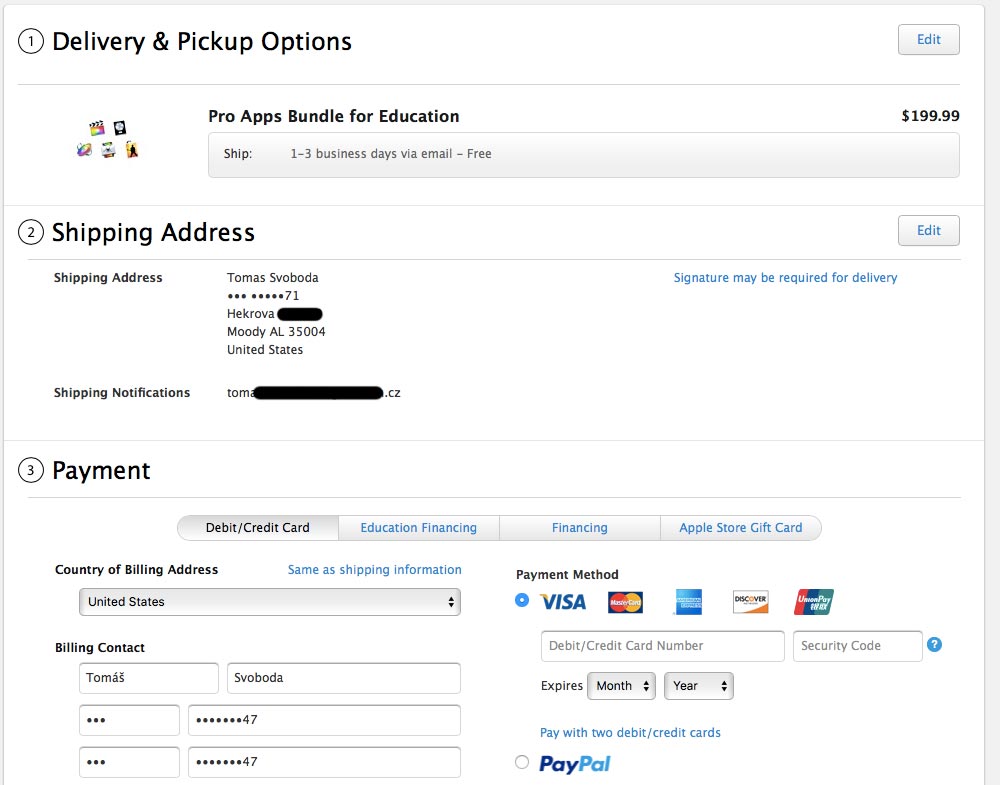
Task: Open the security code help icon
Action: [934, 645]
